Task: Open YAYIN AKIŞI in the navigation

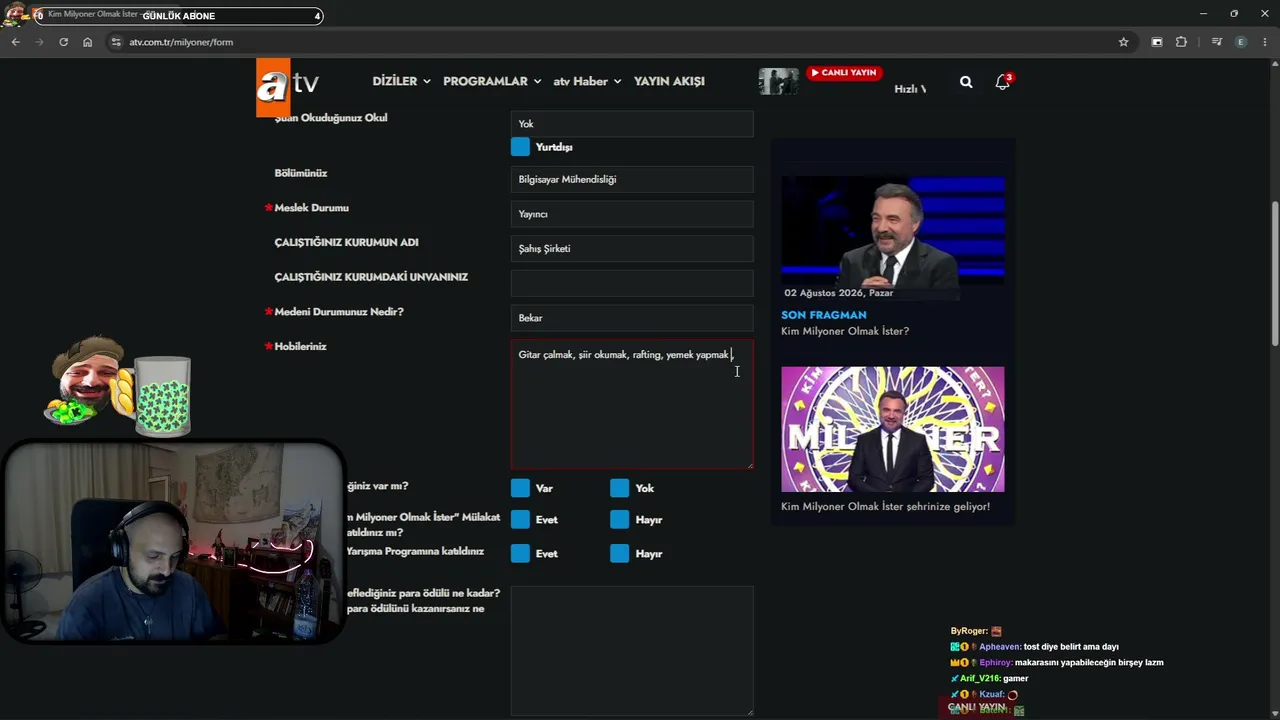Action: coord(669,81)
